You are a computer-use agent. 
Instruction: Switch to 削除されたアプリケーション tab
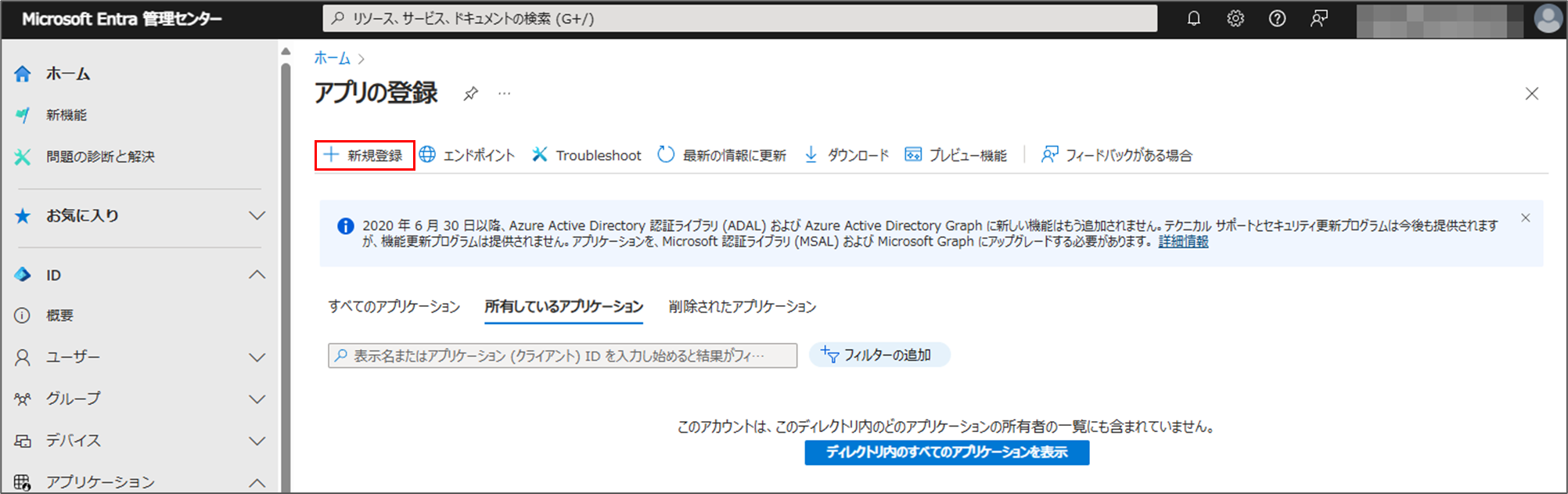(x=743, y=306)
